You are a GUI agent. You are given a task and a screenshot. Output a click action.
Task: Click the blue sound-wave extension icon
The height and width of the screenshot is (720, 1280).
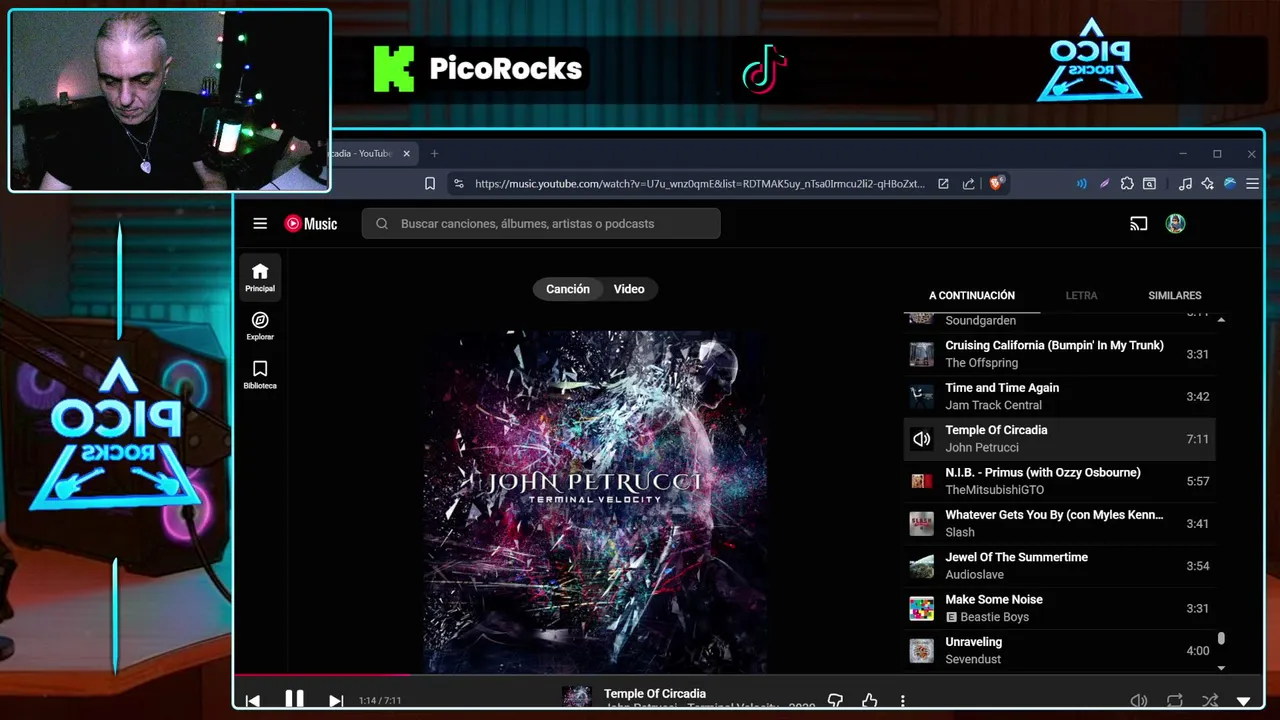coord(1081,184)
